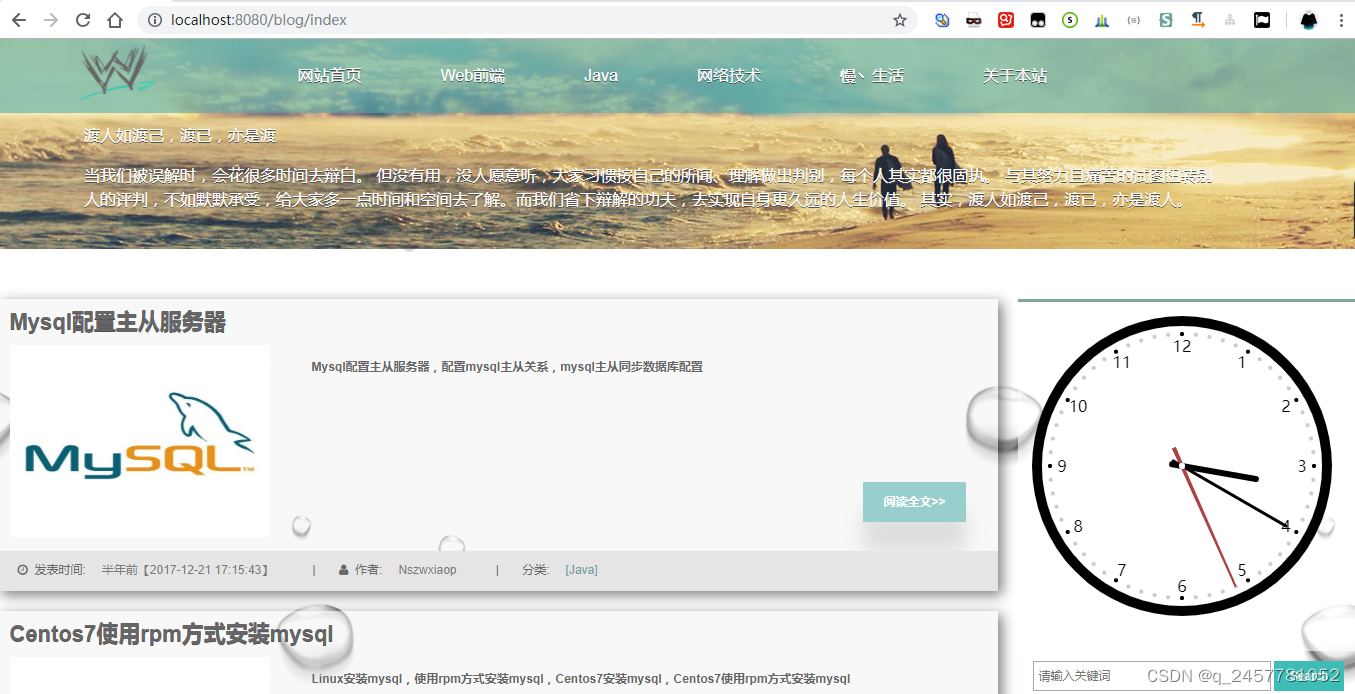Go back using browser back arrow
The width and height of the screenshot is (1355, 694).
click(19, 20)
